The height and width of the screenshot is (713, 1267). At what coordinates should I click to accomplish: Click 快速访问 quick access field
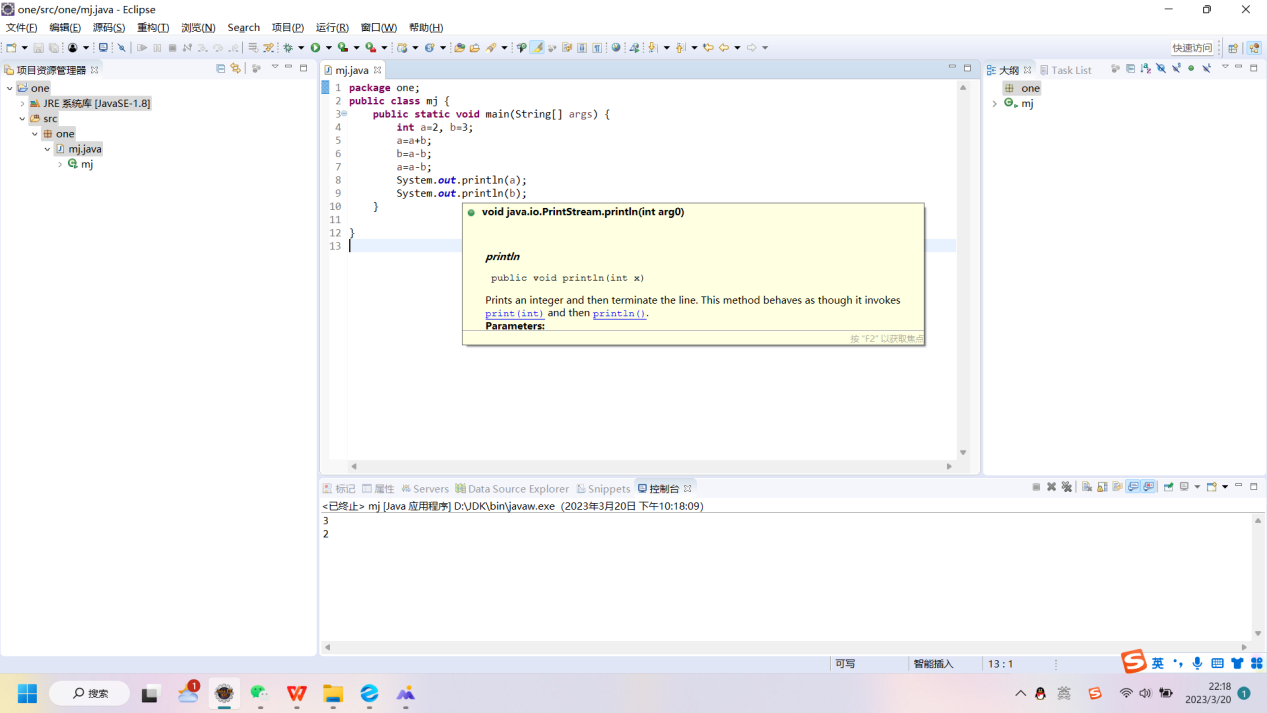(x=1192, y=47)
